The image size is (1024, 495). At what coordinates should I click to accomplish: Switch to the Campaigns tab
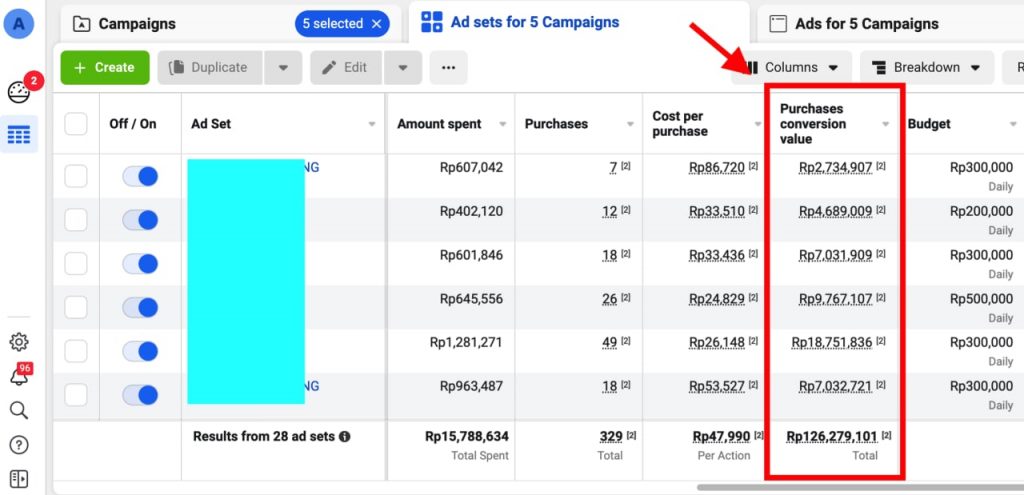tap(136, 23)
